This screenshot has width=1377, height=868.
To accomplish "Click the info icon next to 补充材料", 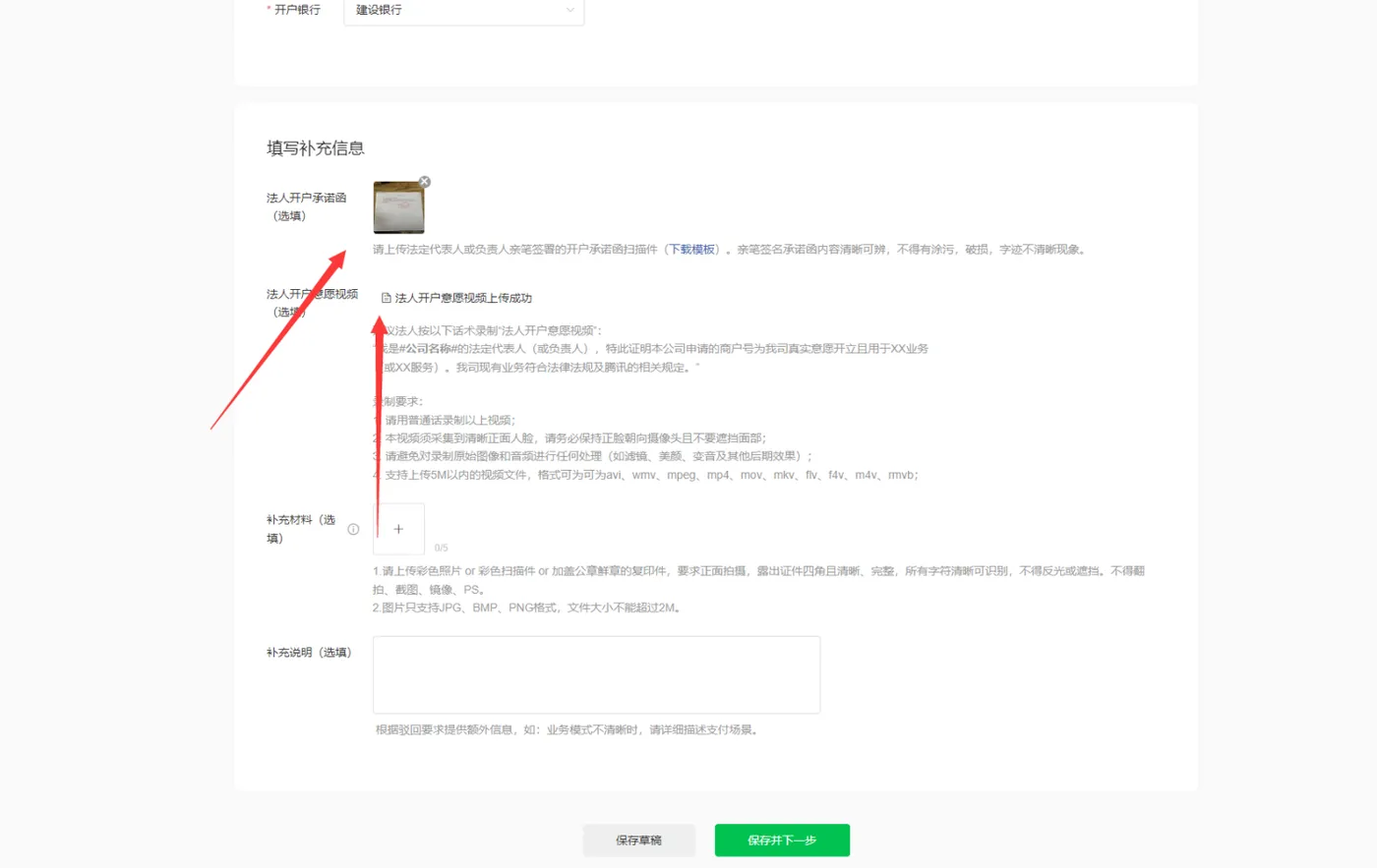I will point(353,529).
